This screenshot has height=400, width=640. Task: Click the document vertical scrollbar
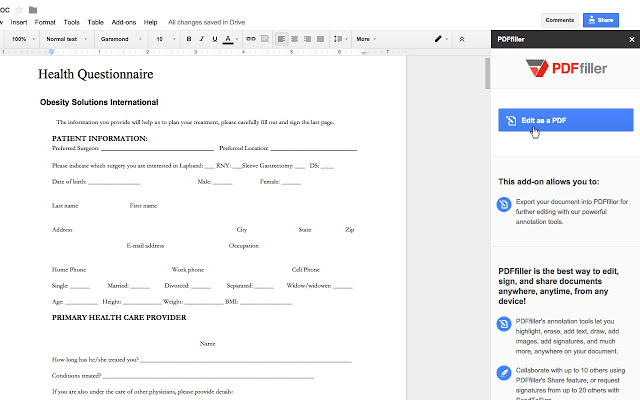coord(487,73)
